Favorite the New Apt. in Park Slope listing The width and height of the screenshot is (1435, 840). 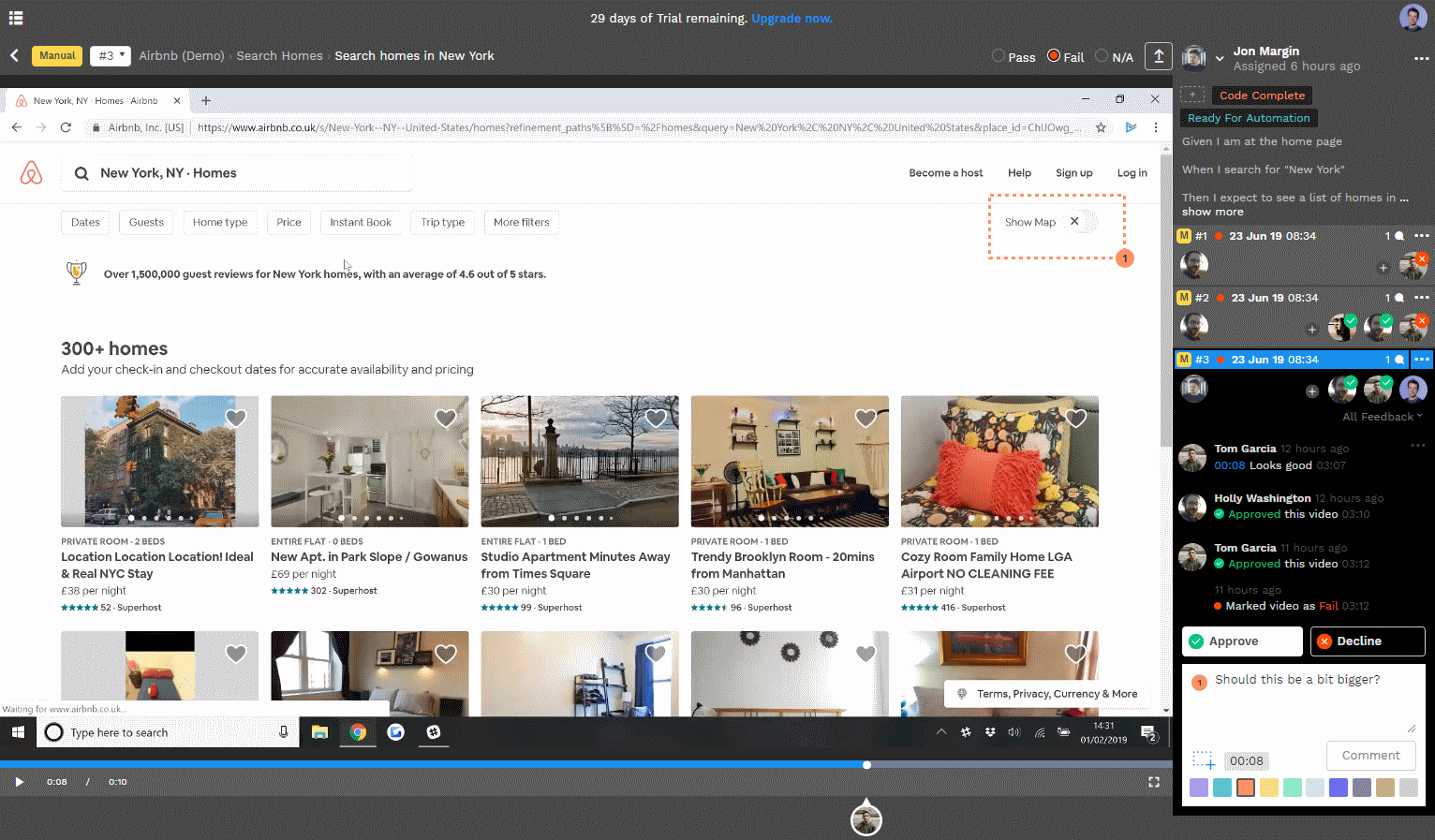(446, 418)
